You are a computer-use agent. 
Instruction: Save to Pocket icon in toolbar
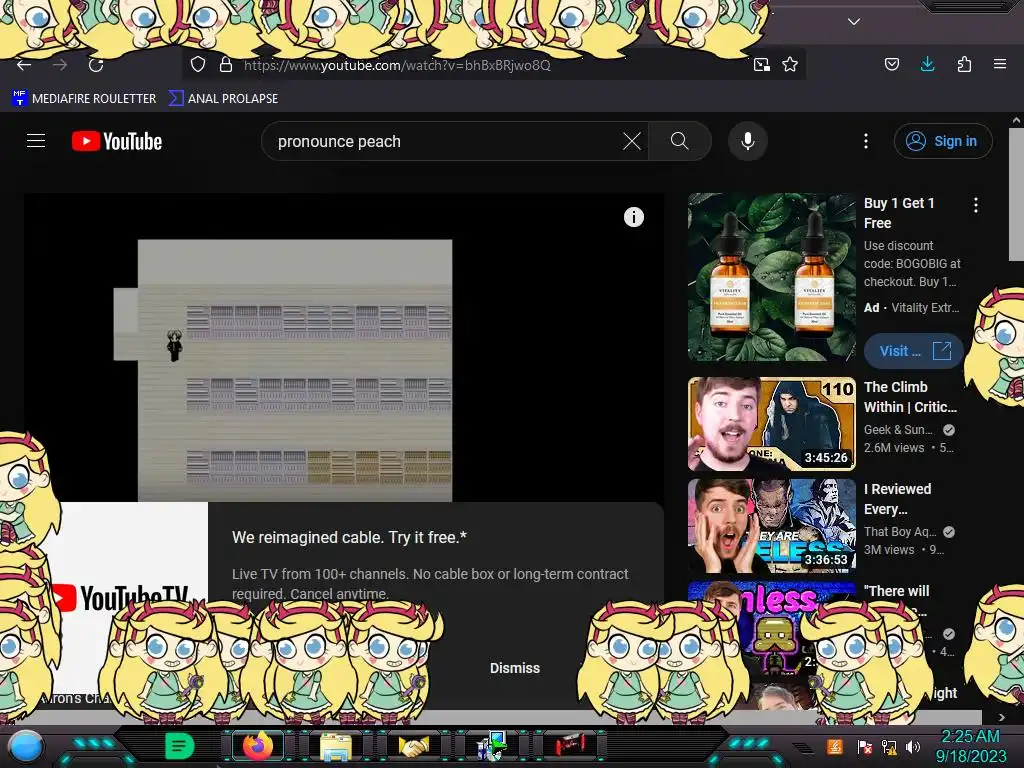coord(891,64)
